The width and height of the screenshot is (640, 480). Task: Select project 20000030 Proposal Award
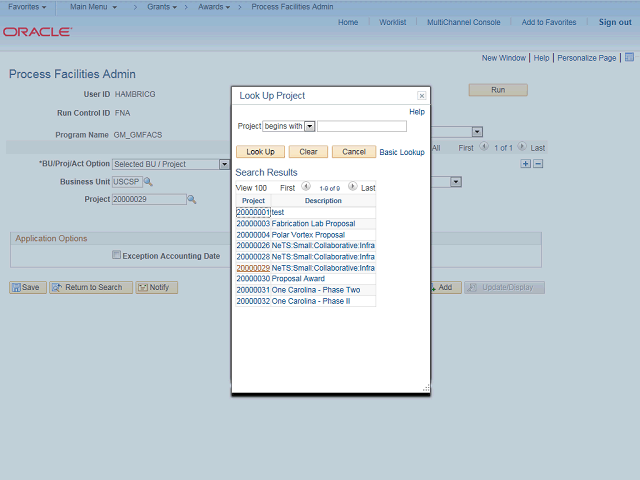tap(253, 279)
